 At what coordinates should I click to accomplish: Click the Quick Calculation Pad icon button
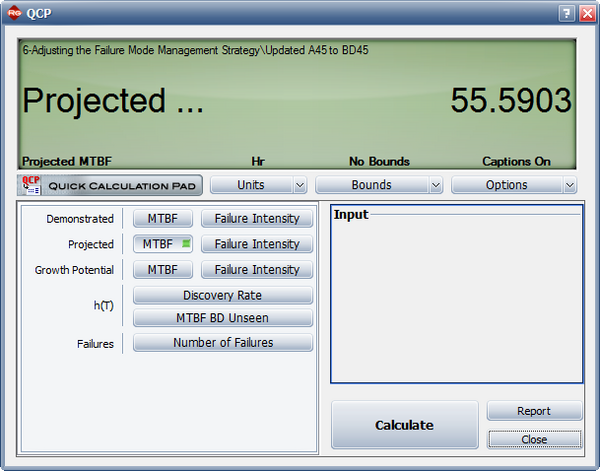point(110,185)
